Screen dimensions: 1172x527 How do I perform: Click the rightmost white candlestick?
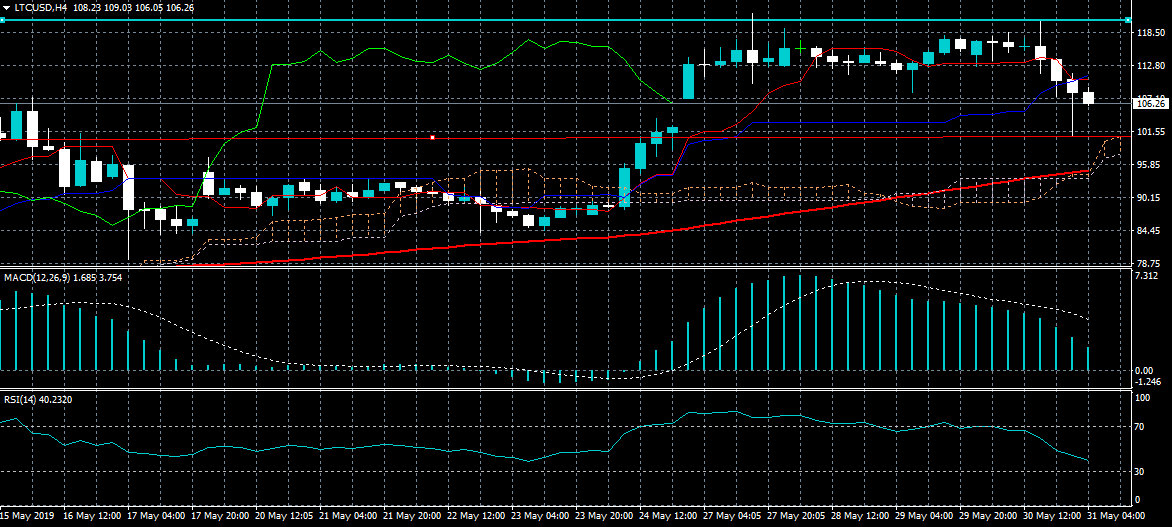pos(1089,97)
